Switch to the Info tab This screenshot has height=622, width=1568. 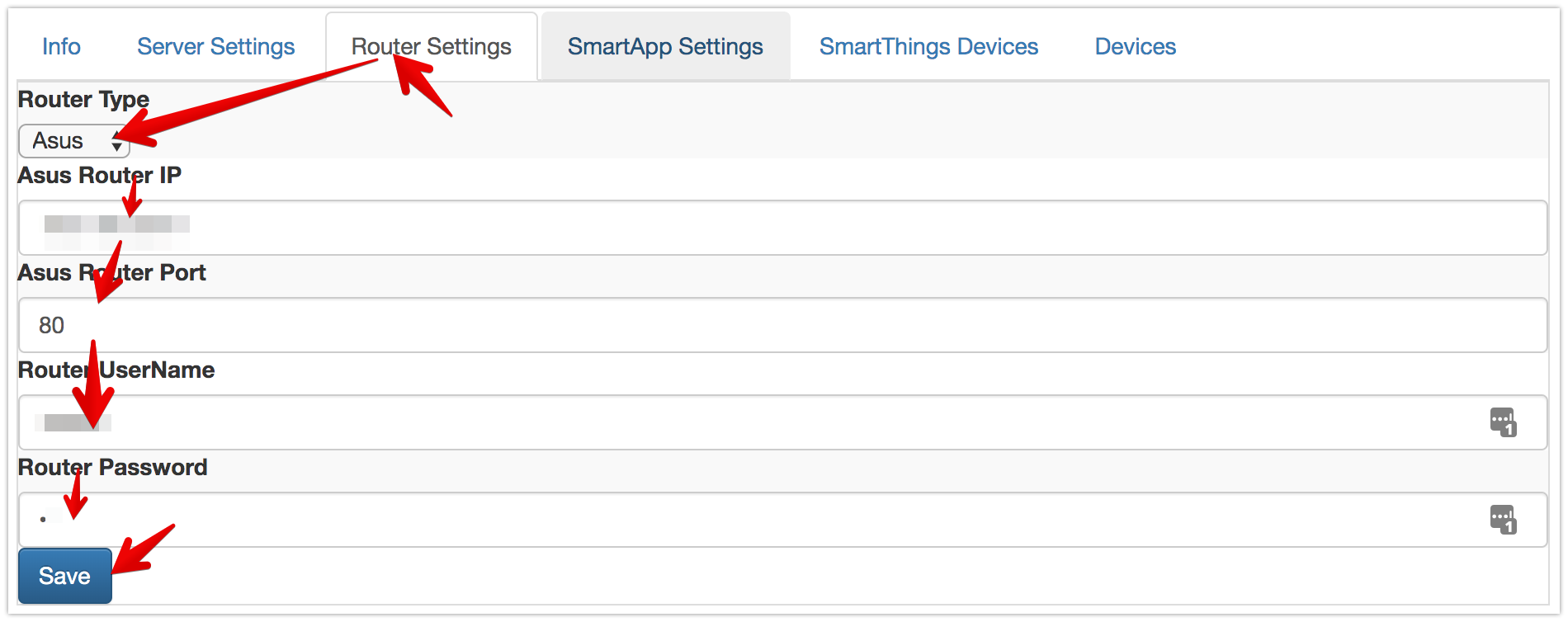click(61, 47)
